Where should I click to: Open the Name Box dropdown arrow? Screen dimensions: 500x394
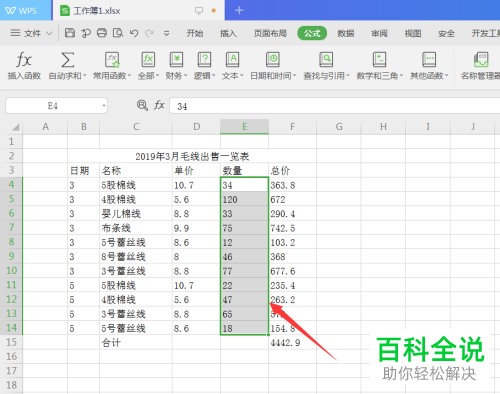(x=104, y=106)
